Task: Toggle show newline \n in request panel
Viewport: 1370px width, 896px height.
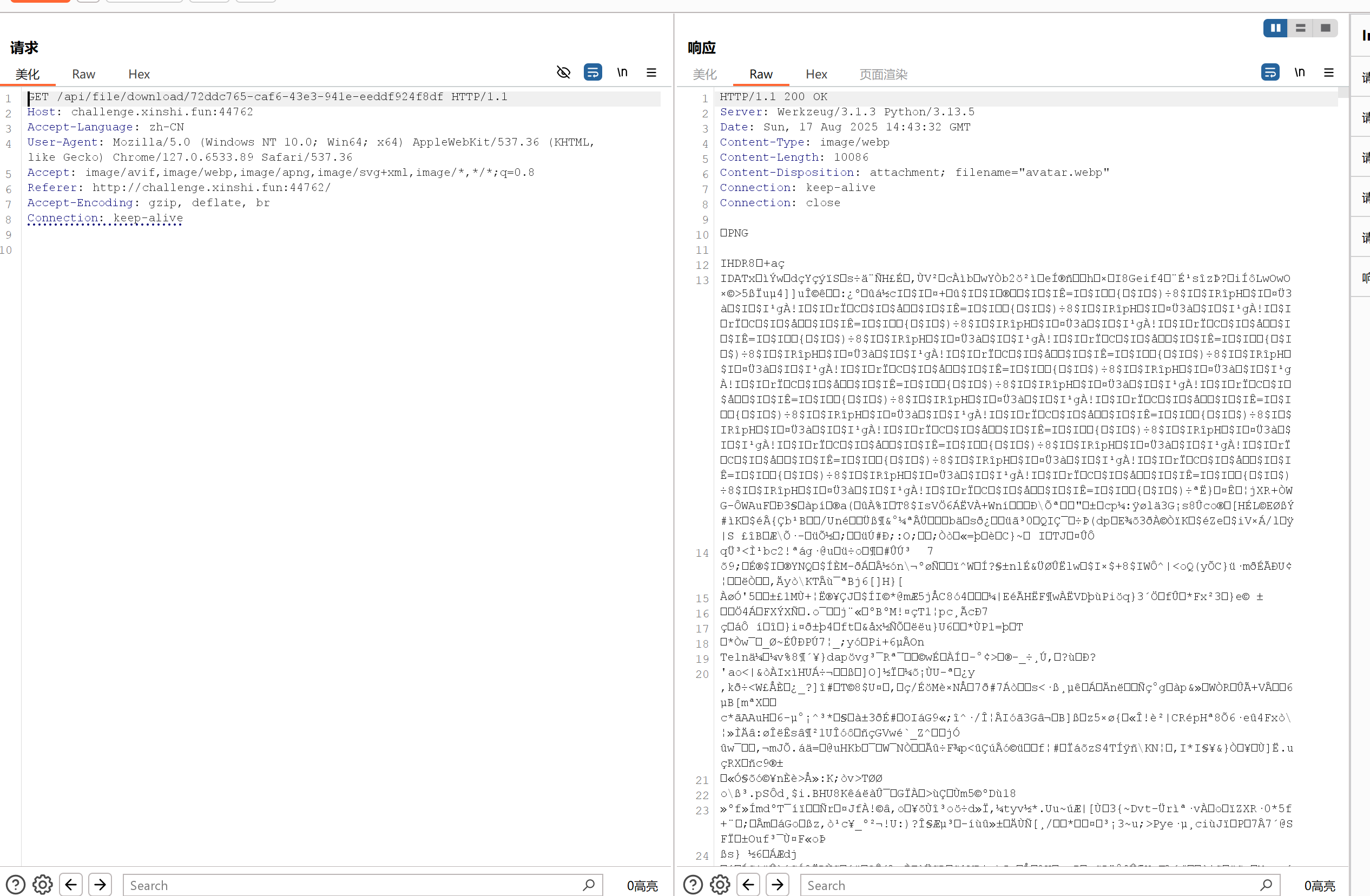Action: (622, 73)
